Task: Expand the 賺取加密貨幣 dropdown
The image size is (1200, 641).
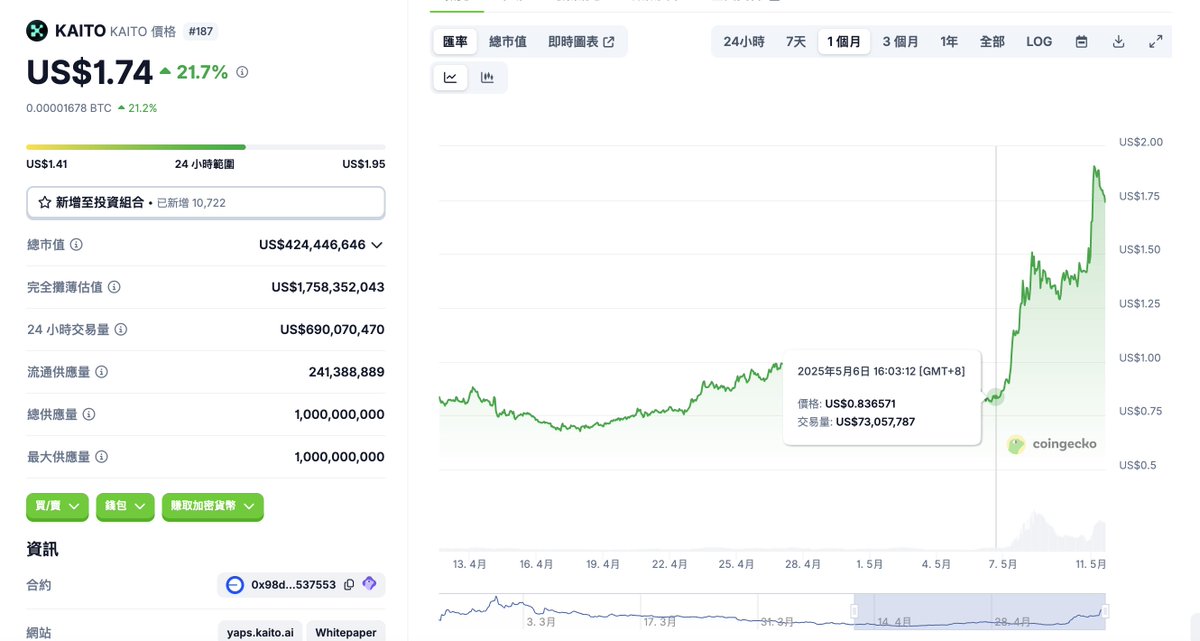Action: (212, 507)
